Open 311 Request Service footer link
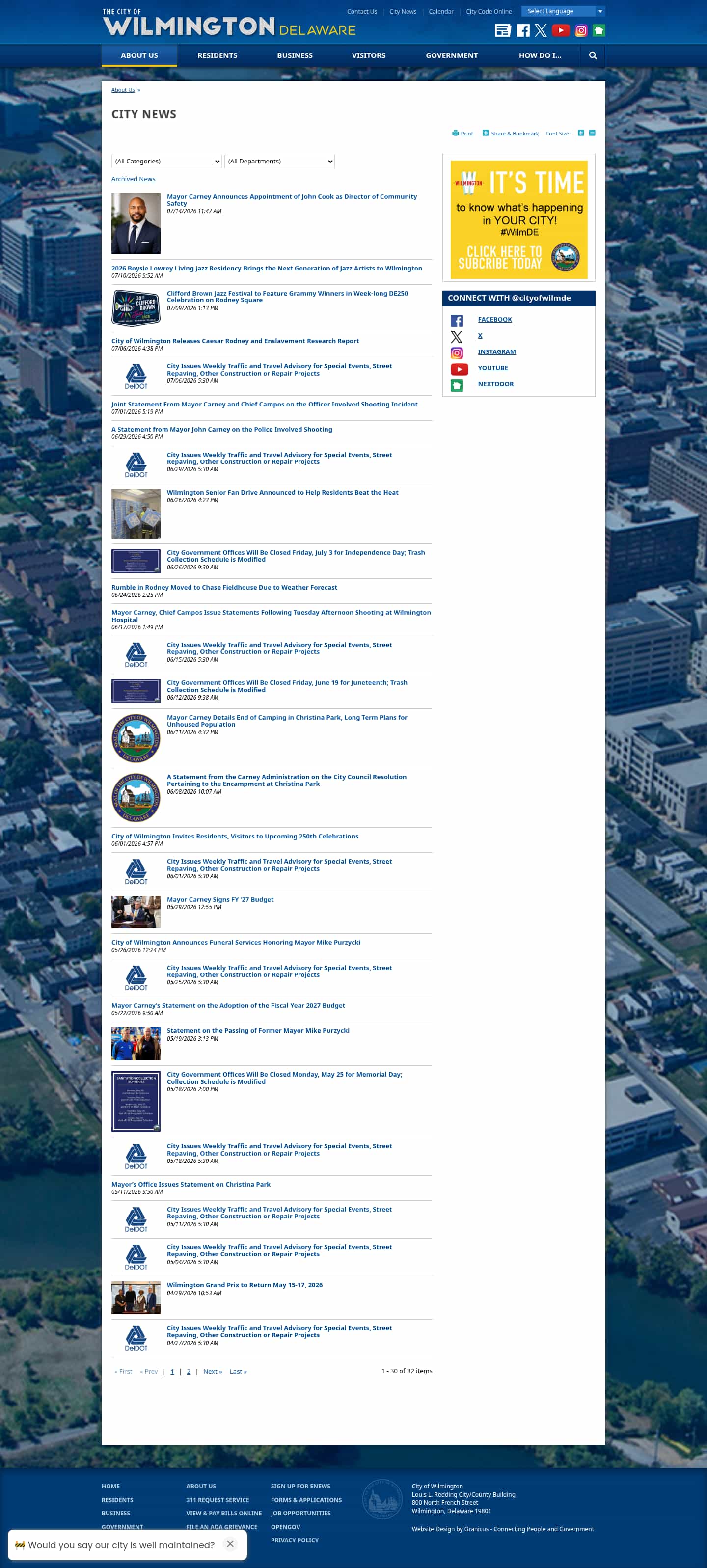 218,1500
